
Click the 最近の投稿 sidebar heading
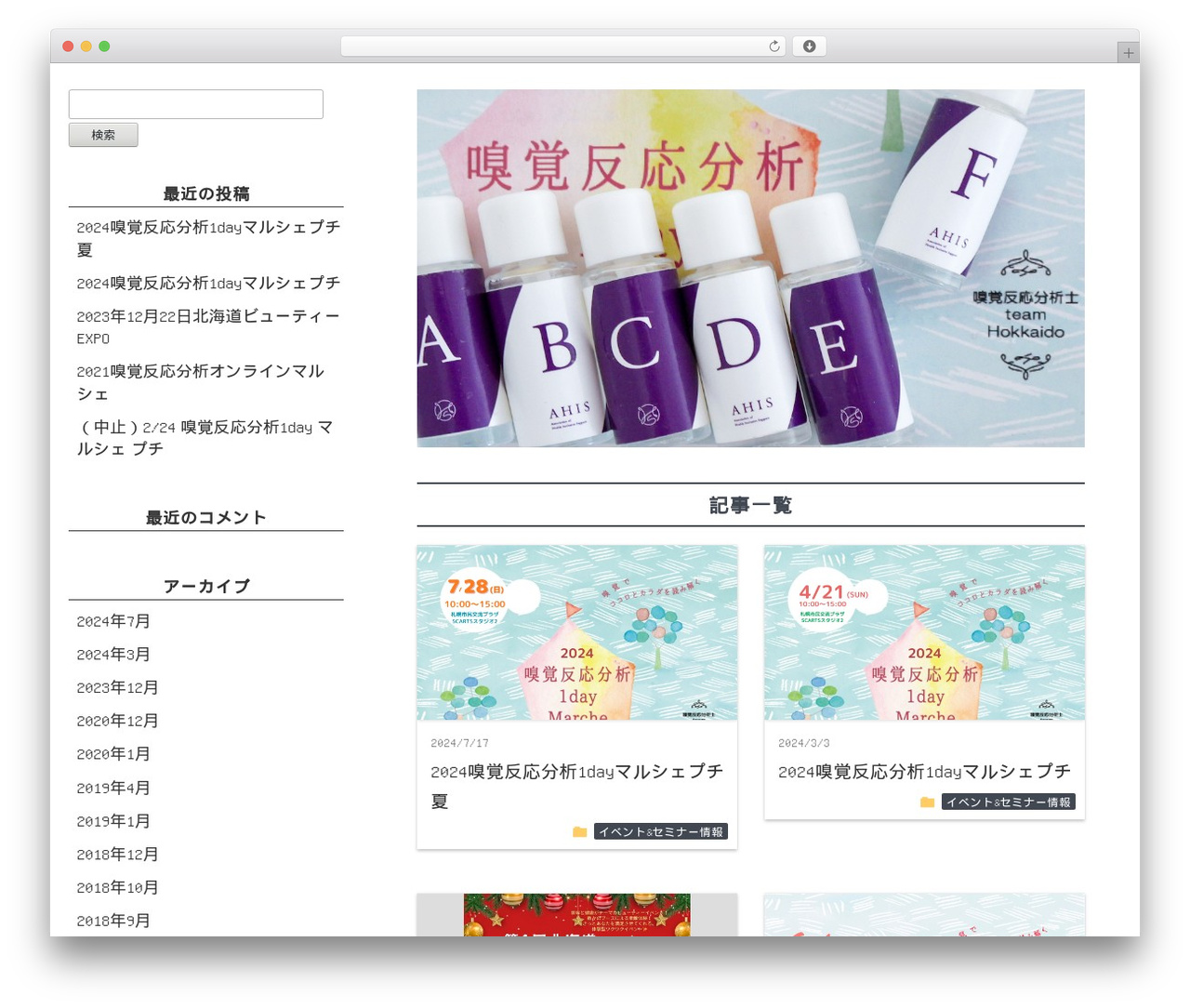(205, 193)
